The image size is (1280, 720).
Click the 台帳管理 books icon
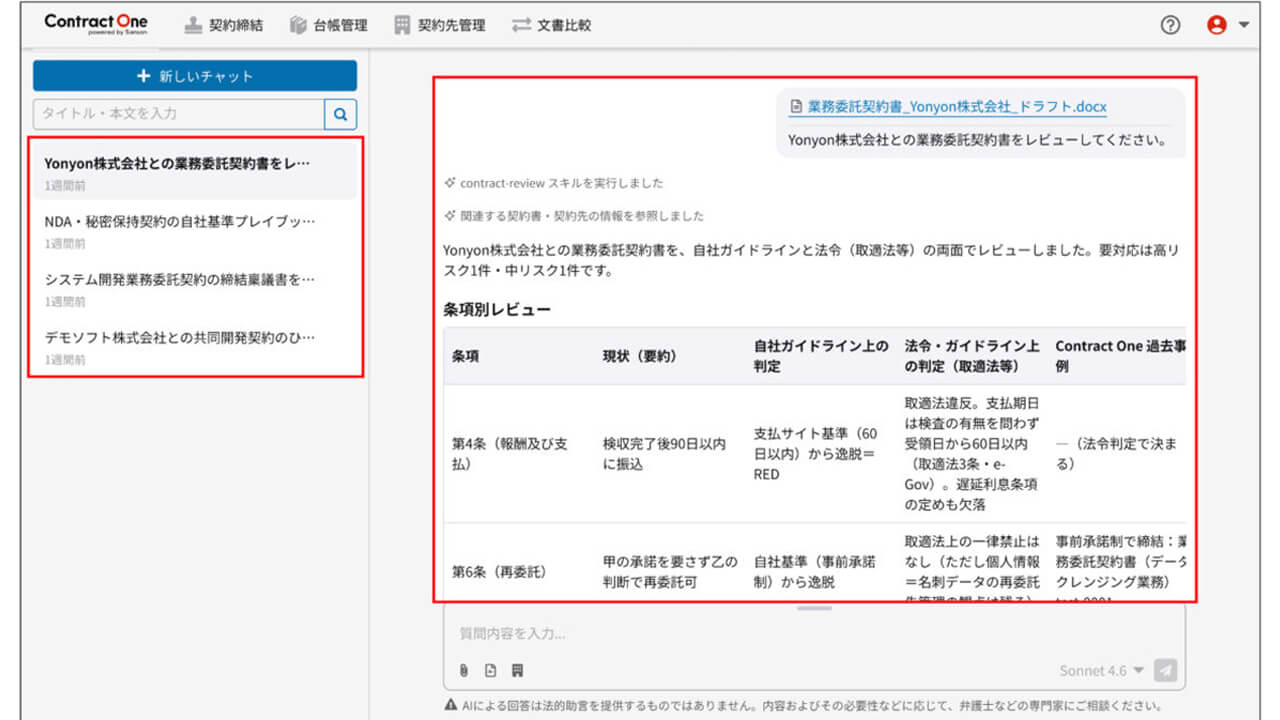point(298,25)
